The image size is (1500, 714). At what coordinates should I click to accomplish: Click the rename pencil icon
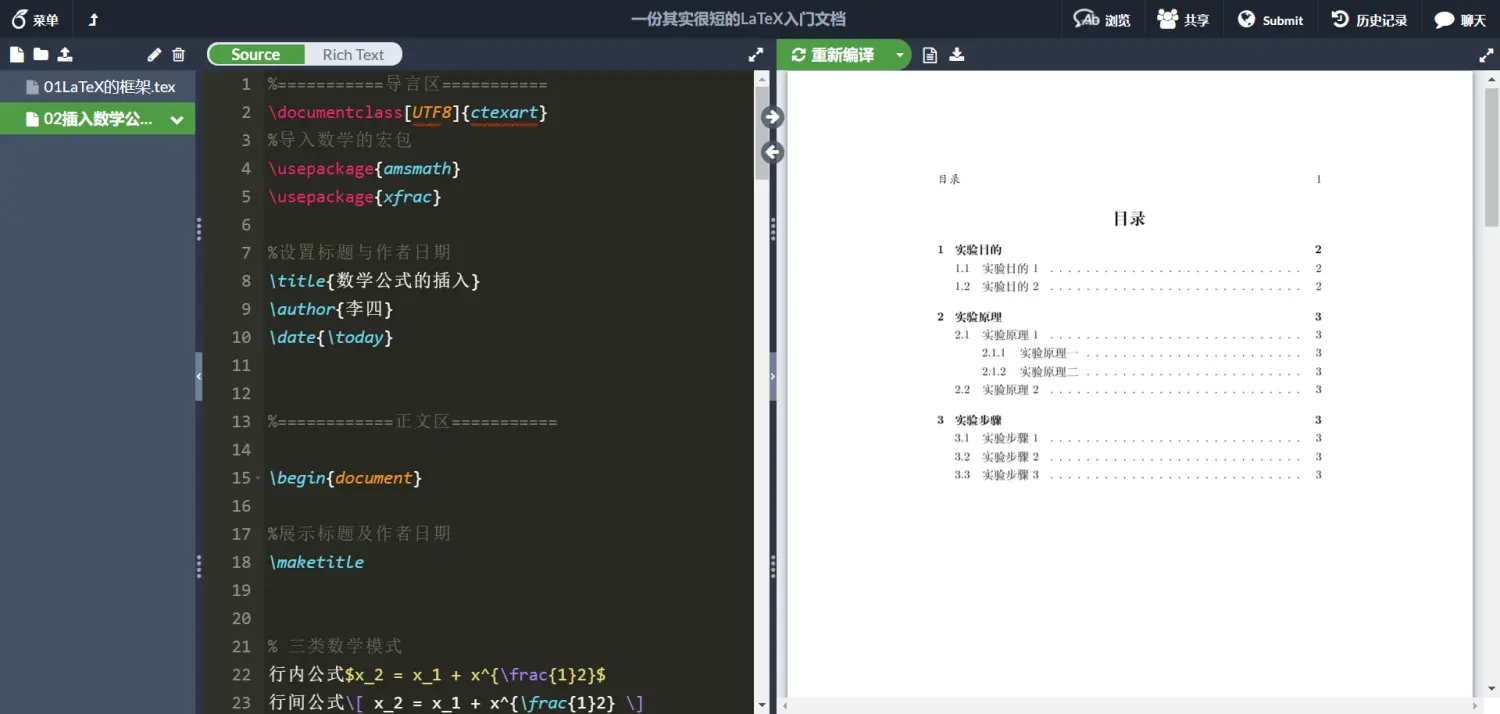[x=154, y=55]
